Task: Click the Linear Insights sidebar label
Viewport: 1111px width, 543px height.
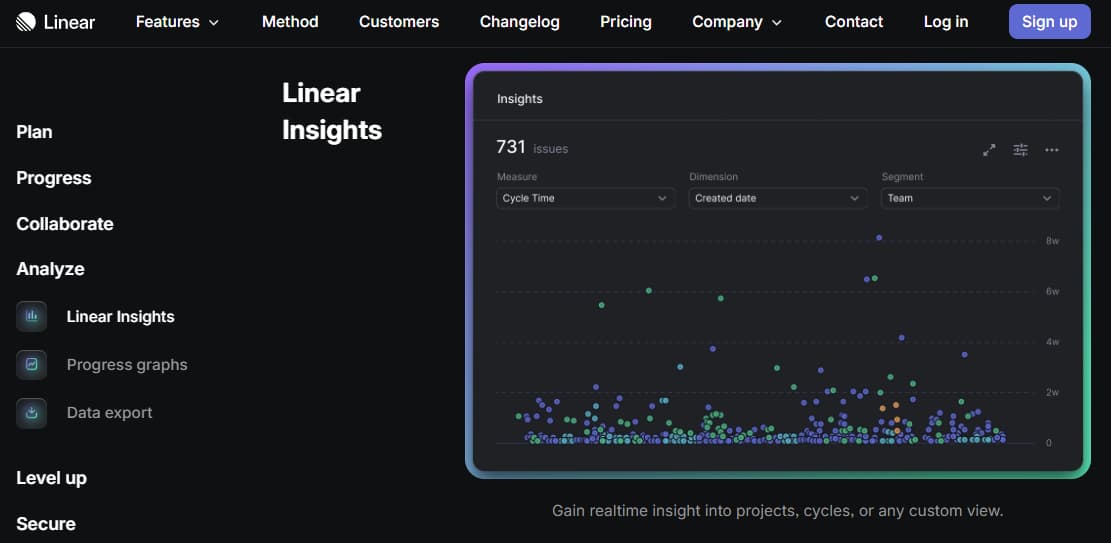Action: click(x=120, y=317)
